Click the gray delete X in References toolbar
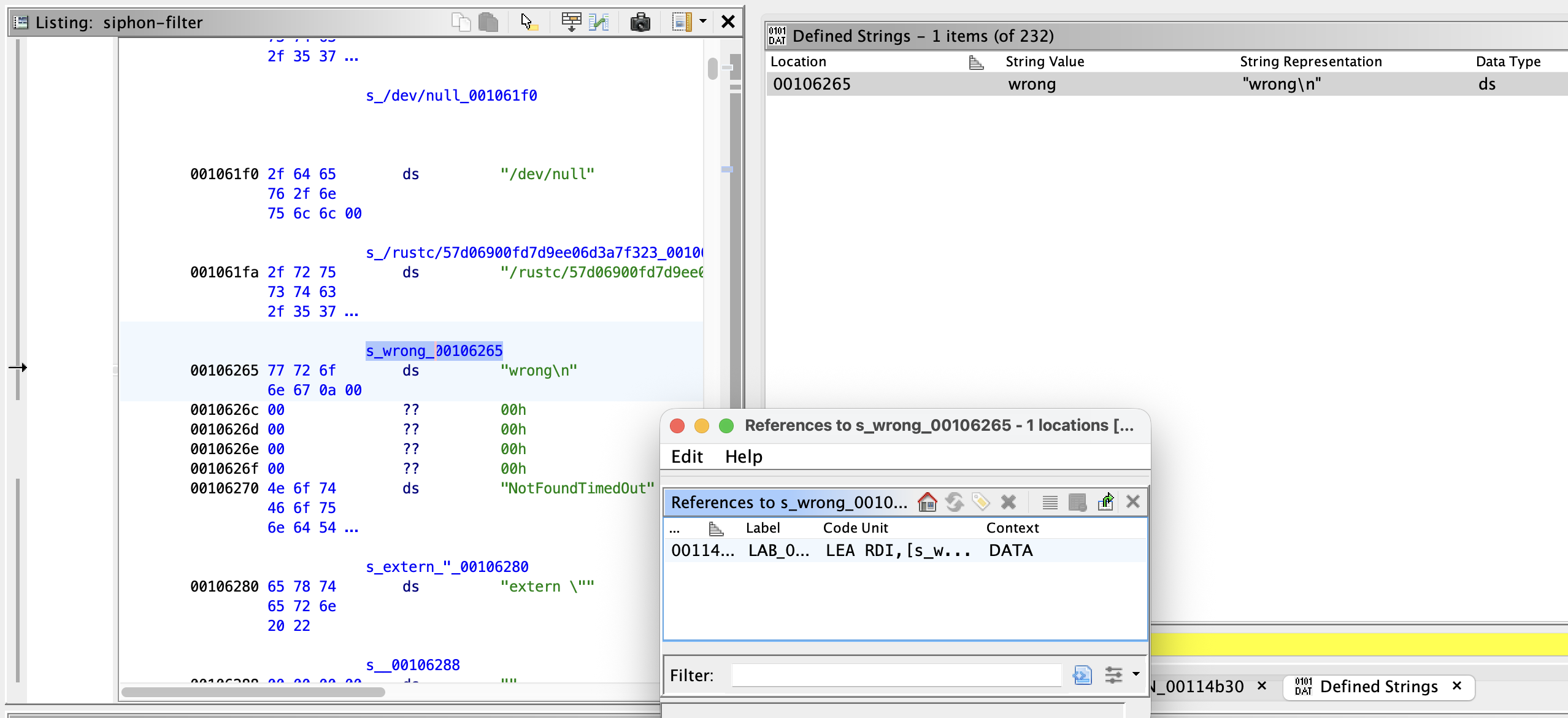1568x718 pixels. tap(1009, 502)
